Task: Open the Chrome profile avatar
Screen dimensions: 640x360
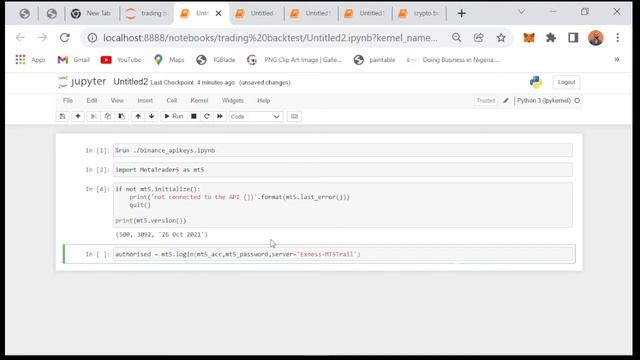Action: pos(596,38)
